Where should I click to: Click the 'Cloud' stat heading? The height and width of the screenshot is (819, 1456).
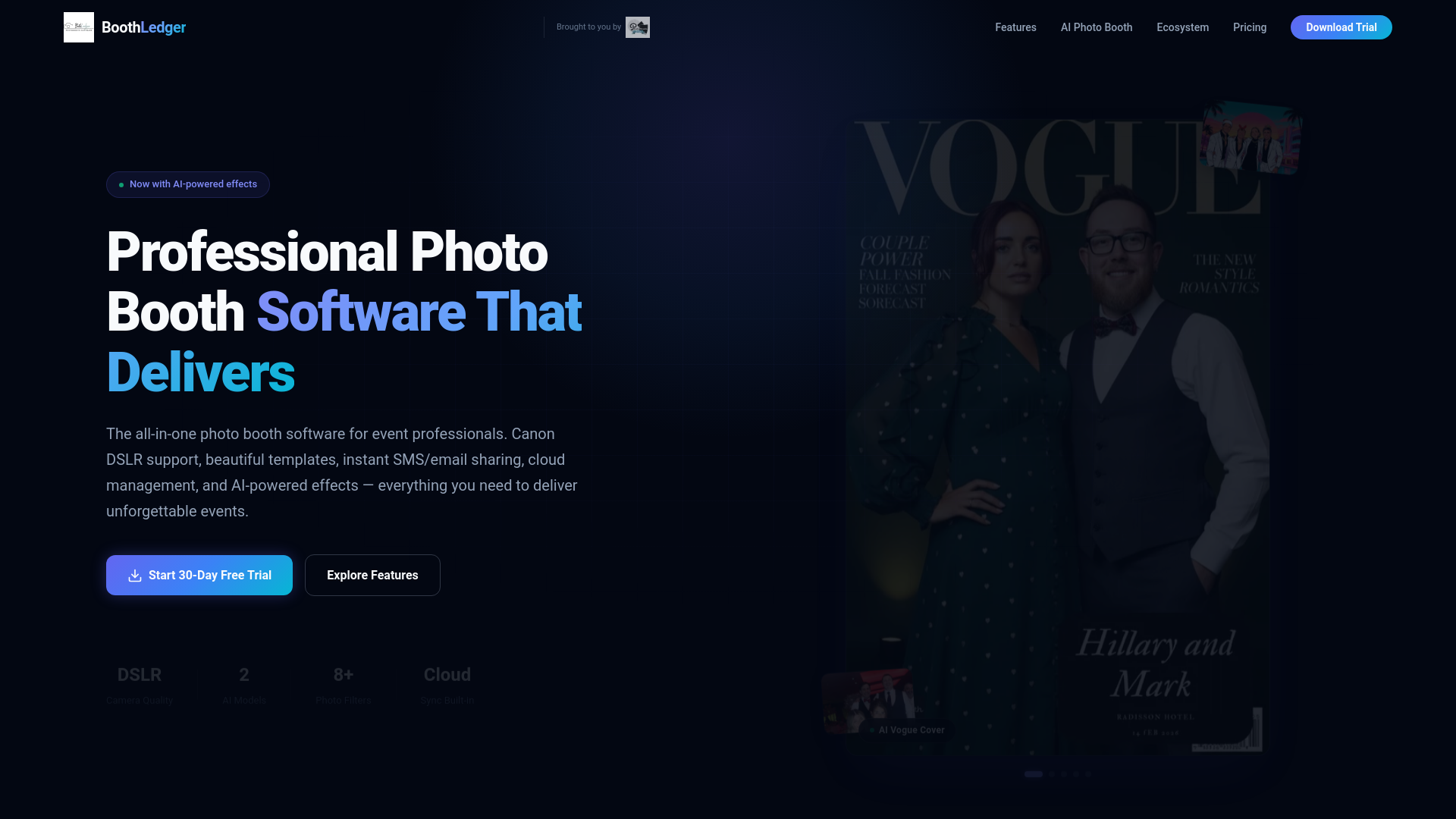pos(447,675)
